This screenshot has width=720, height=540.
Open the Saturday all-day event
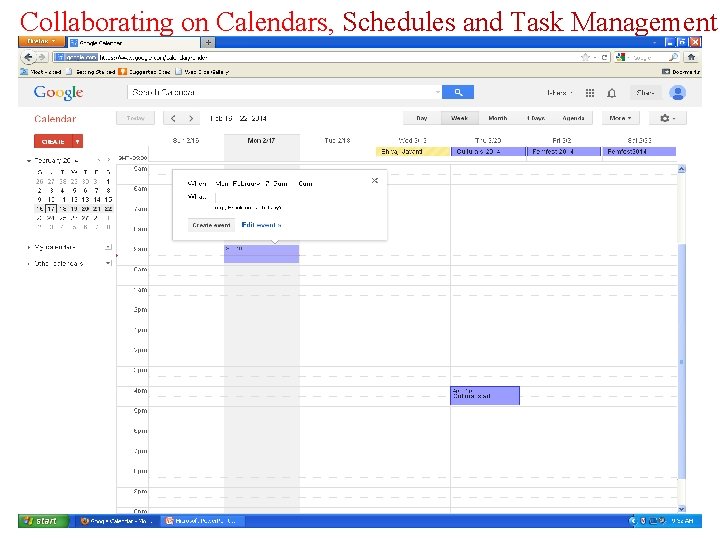[x=639, y=152]
